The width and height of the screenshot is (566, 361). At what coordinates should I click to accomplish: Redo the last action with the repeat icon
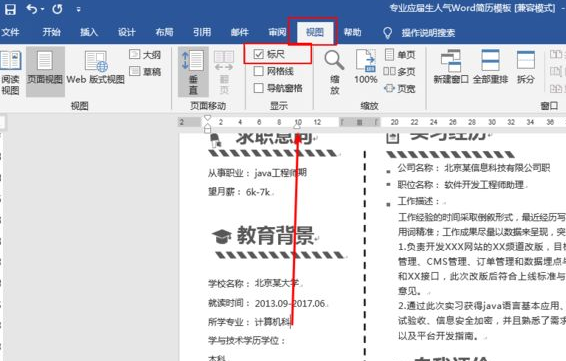[57, 9]
